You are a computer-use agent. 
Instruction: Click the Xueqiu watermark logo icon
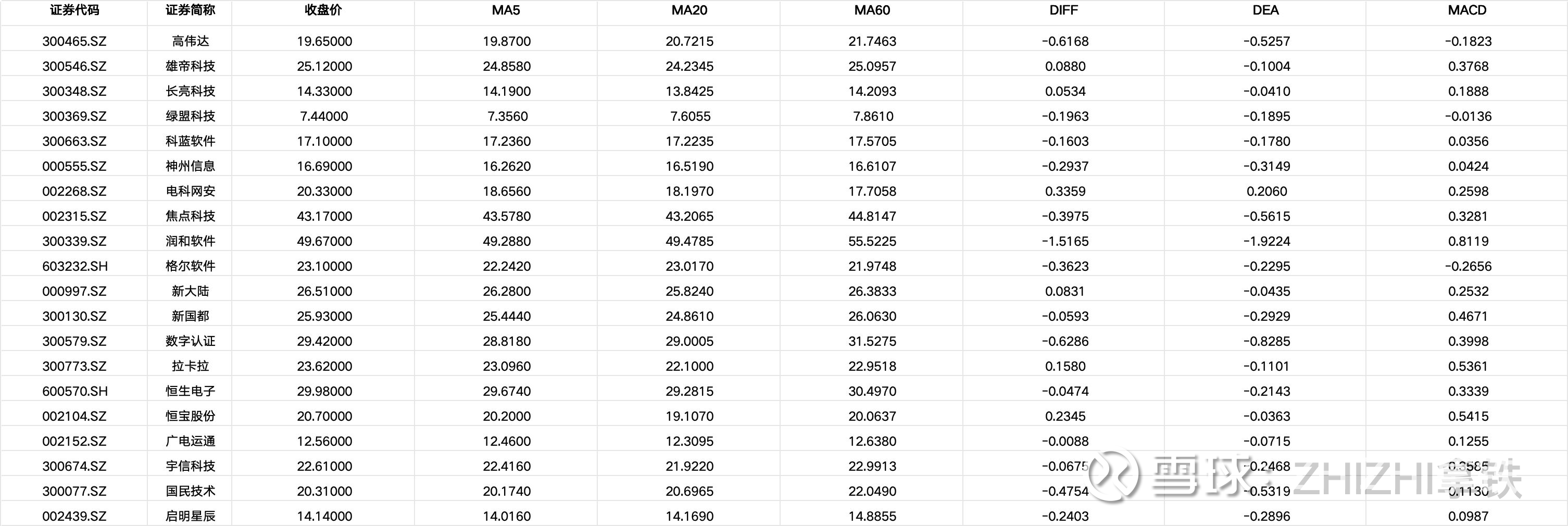pyautogui.click(x=1113, y=475)
